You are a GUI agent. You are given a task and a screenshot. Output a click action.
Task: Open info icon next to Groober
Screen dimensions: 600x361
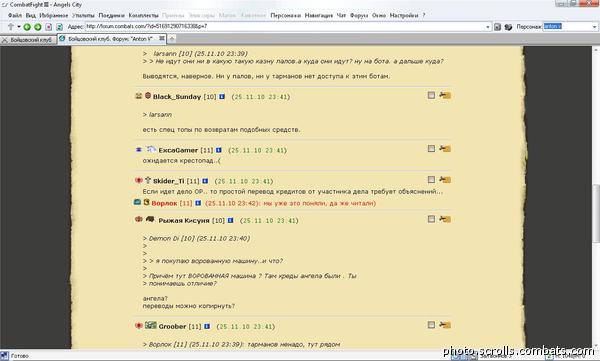207,327
